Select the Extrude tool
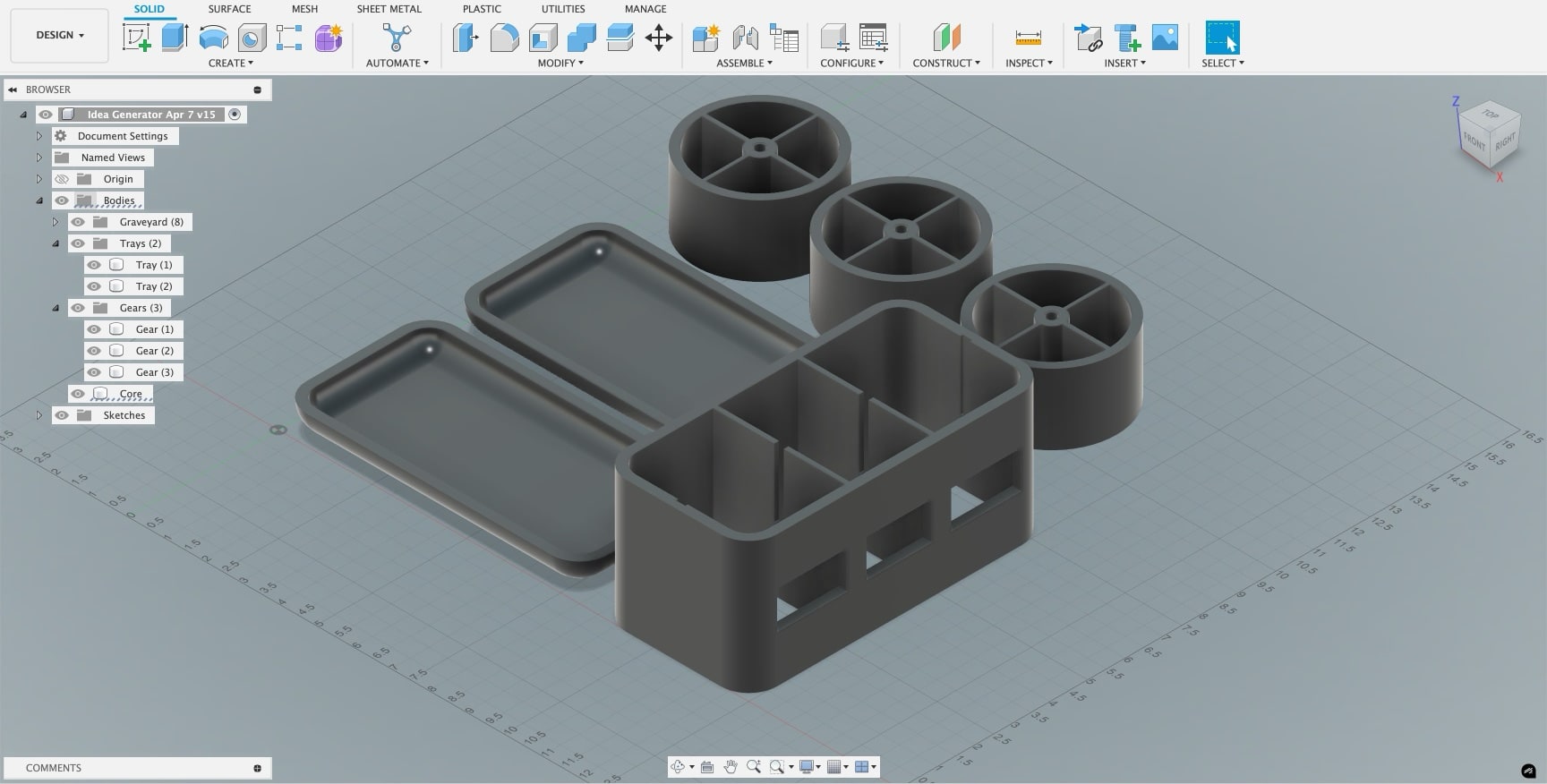Image resolution: width=1547 pixels, height=784 pixels. (x=175, y=38)
